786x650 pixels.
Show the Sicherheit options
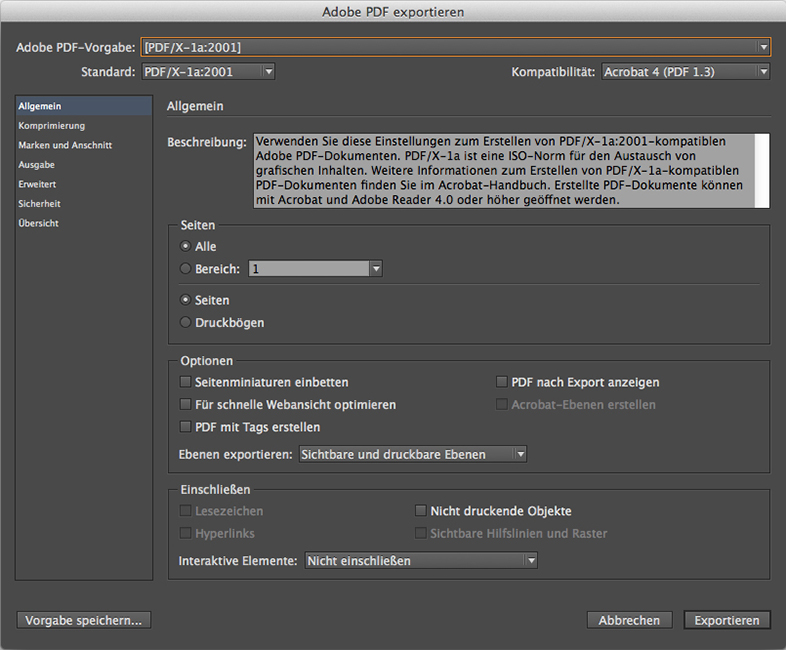click(x=40, y=204)
